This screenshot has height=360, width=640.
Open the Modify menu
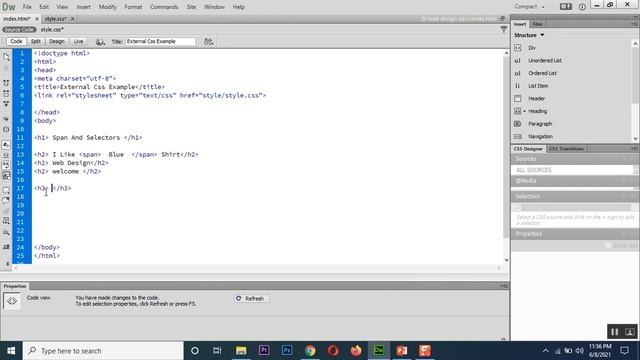coord(107,7)
